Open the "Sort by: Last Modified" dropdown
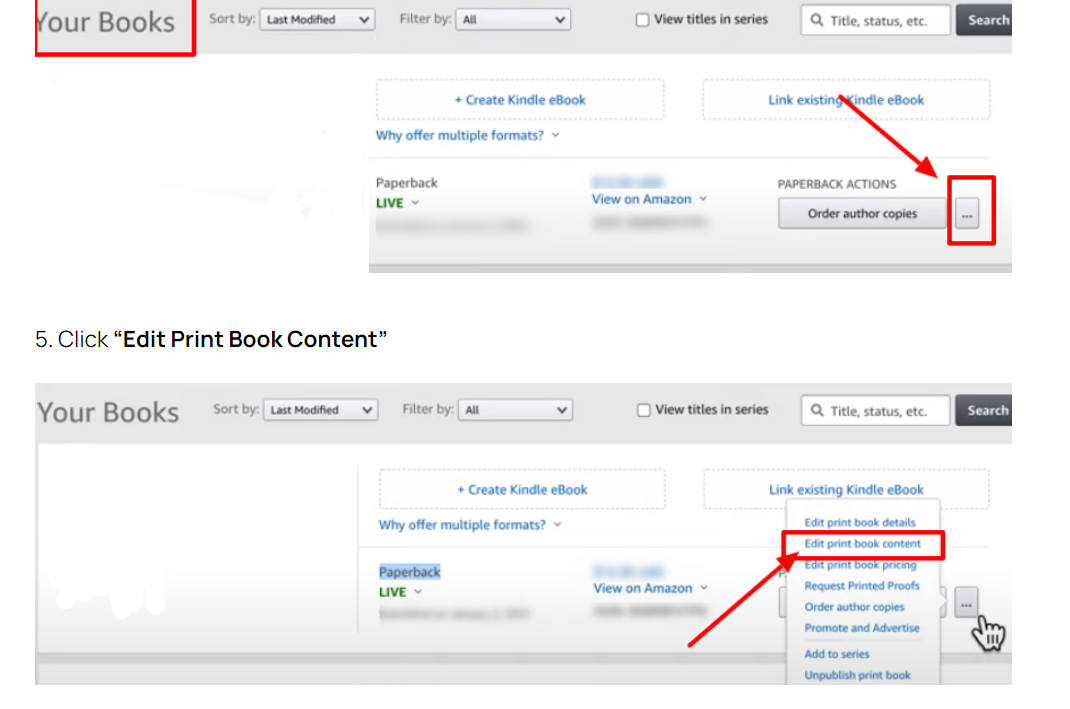 [x=317, y=19]
